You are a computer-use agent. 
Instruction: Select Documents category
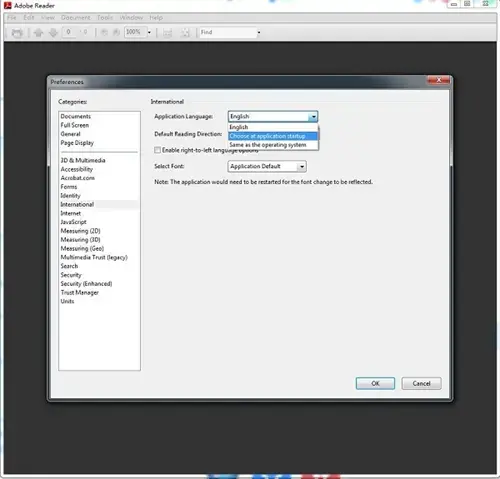[x=76, y=116]
